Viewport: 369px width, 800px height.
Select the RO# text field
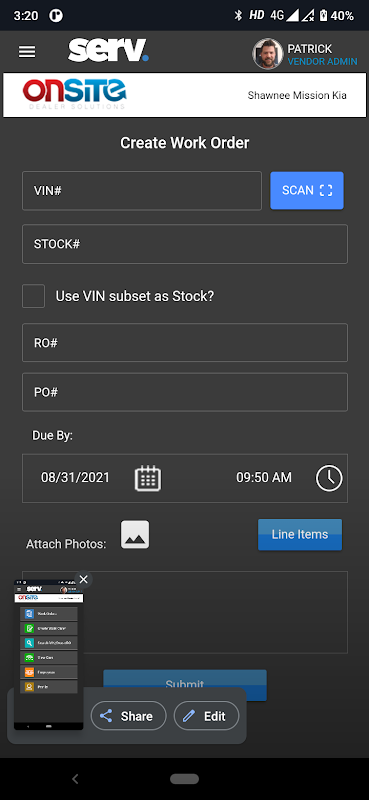pos(185,342)
